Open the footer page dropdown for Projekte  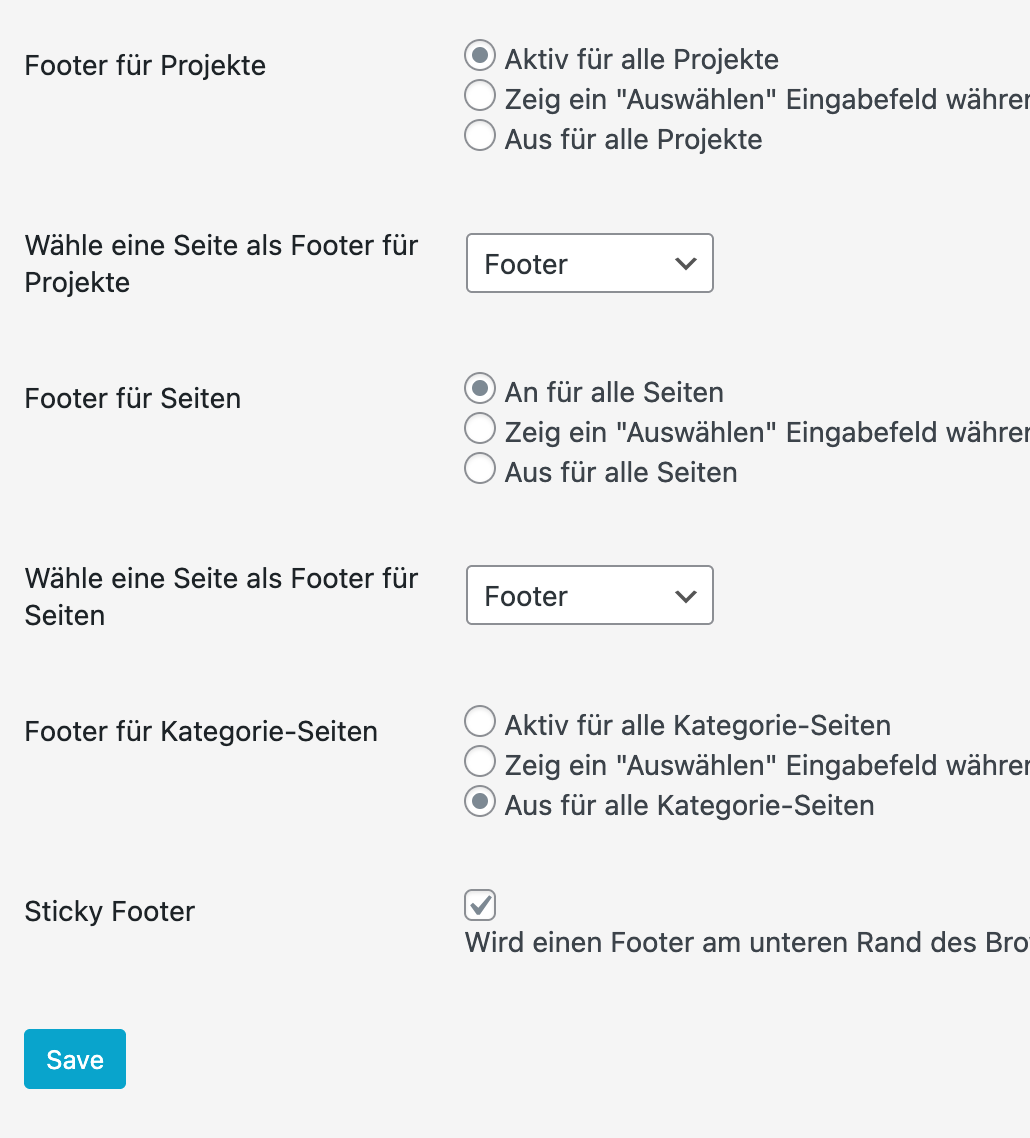click(x=589, y=264)
